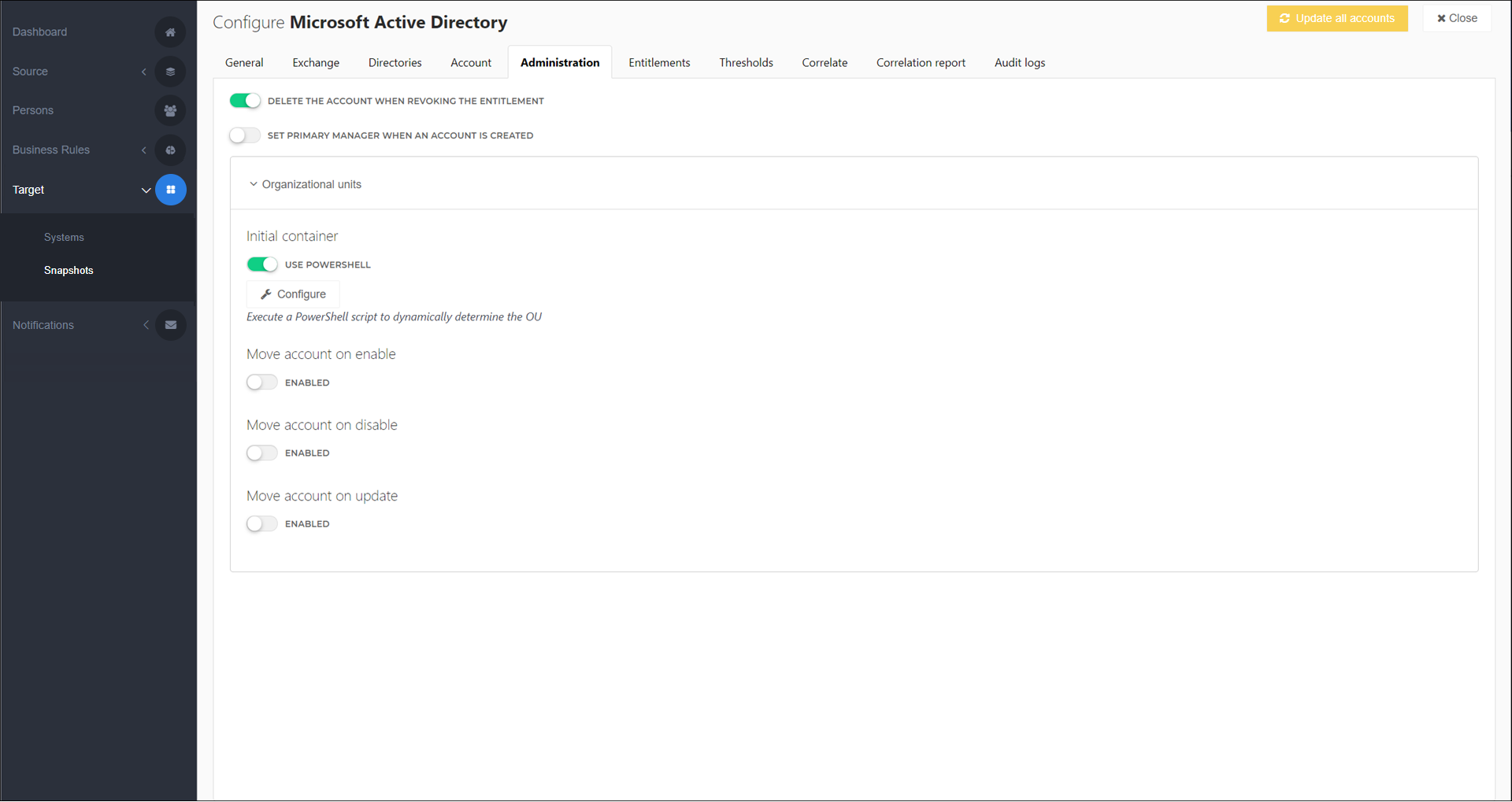Go to Dashboard in sidebar
Image resolution: width=1512 pixels, height=802 pixels.
tap(39, 32)
